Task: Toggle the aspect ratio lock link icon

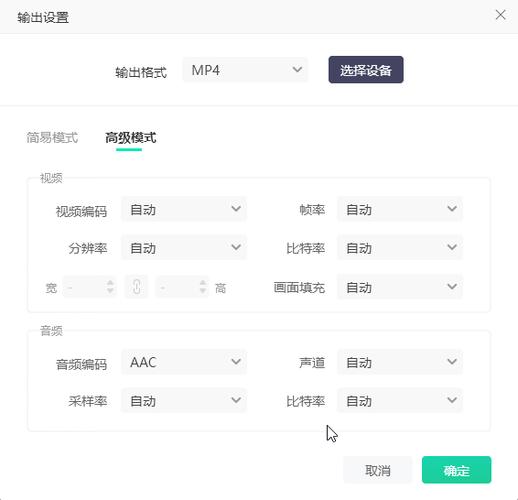Action: pos(136,287)
